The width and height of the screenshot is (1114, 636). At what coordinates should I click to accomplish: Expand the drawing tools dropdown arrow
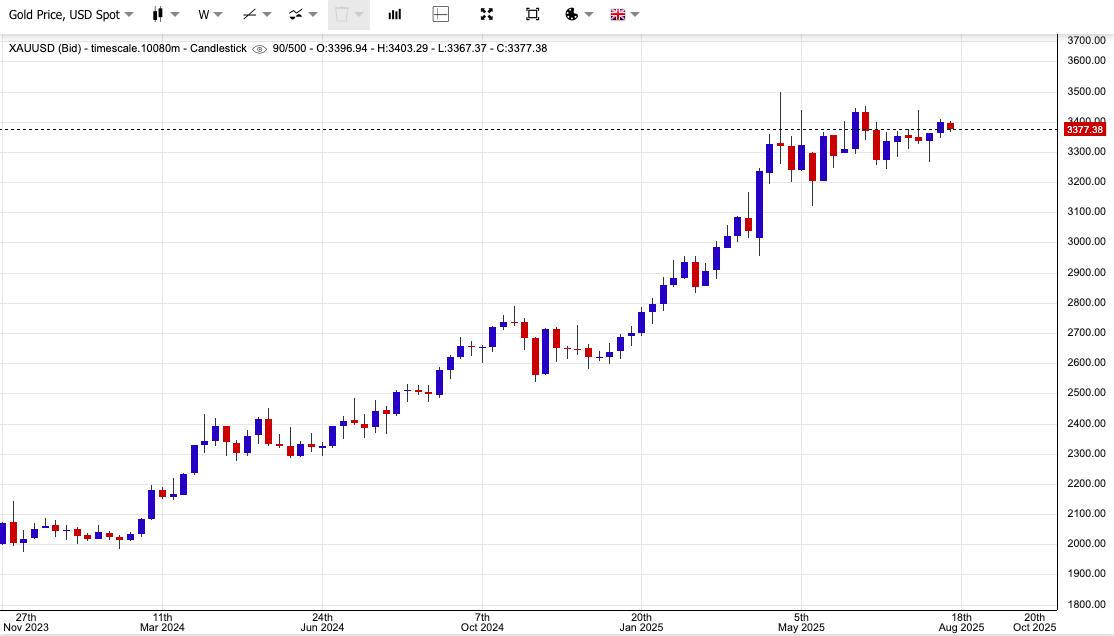point(267,14)
